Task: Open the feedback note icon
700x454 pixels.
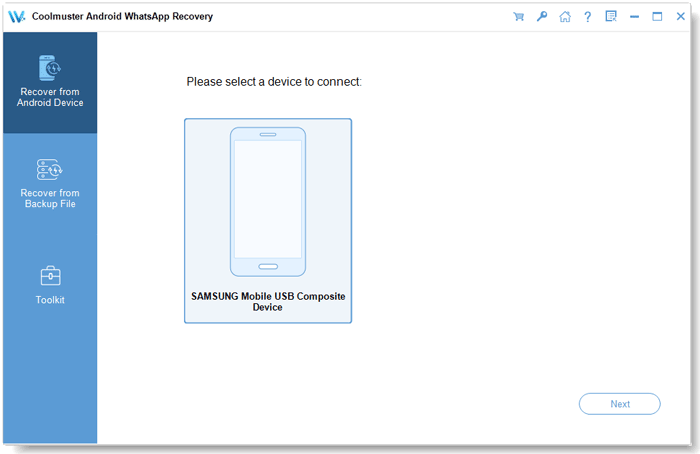Action: [x=611, y=17]
